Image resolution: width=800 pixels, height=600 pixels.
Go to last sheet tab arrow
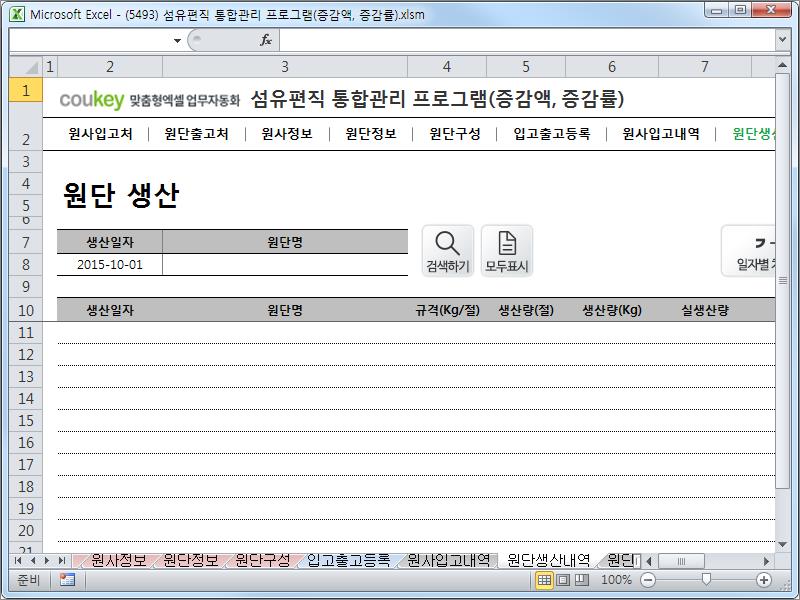coord(62,561)
